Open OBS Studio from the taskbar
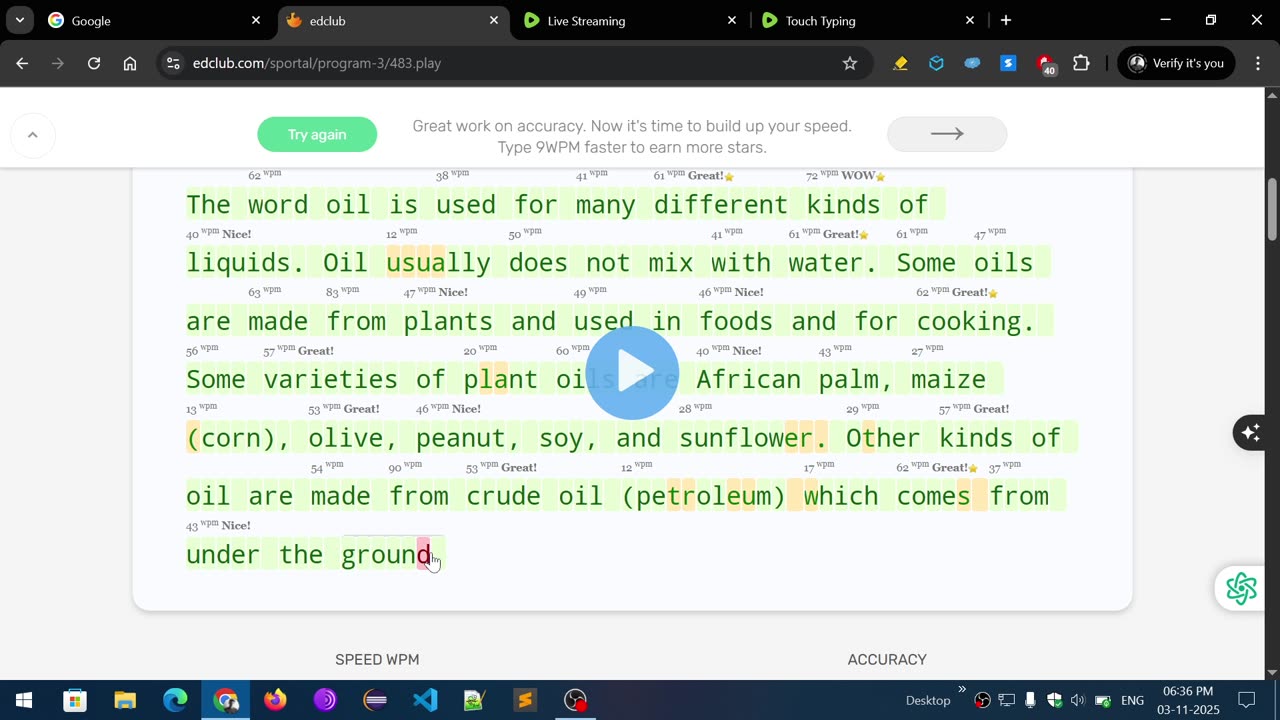1280x720 pixels. [575, 700]
